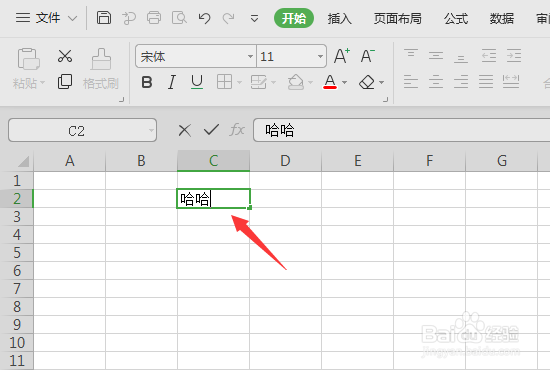Select row 10 header
The width and height of the screenshot is (550, 370).
[x=16, y=343]
